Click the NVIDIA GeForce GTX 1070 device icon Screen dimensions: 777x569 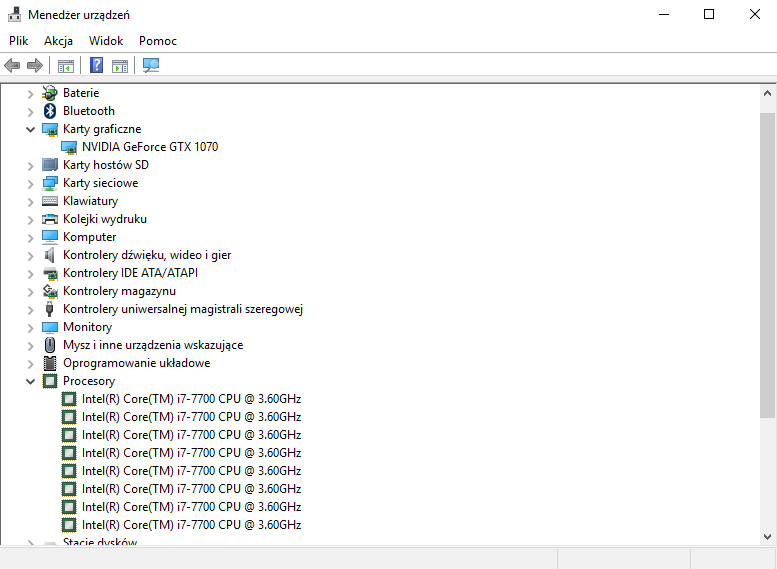click(69, 147)
